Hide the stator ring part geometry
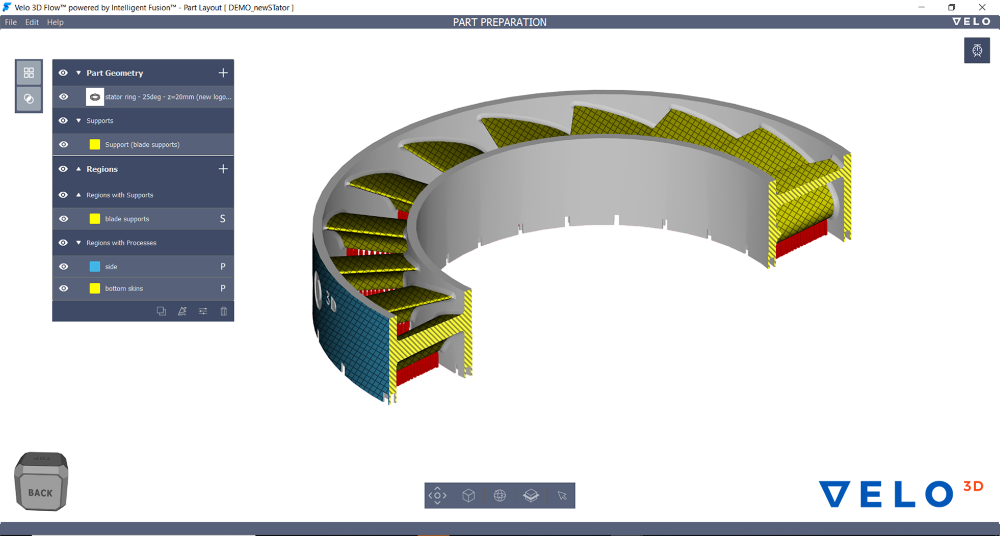1000x536 pixels. click(x=63, y=97)
